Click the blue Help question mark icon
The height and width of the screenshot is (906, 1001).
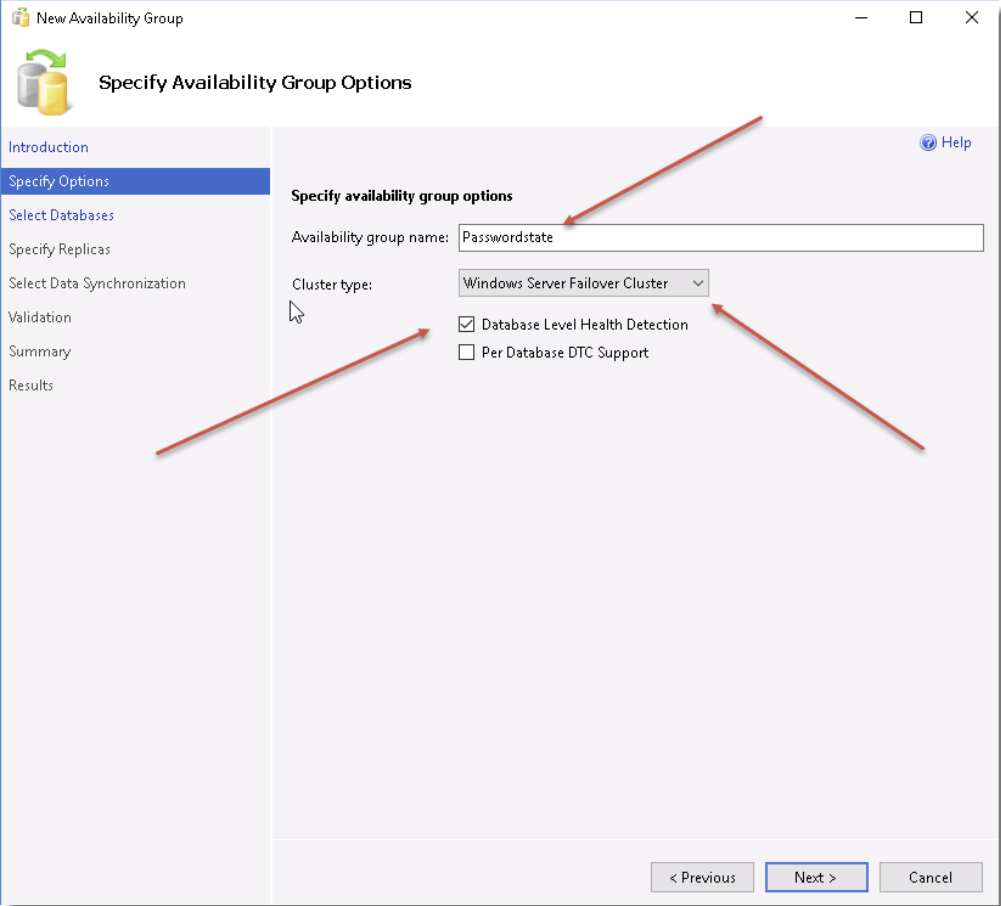(x=928, y=142)
